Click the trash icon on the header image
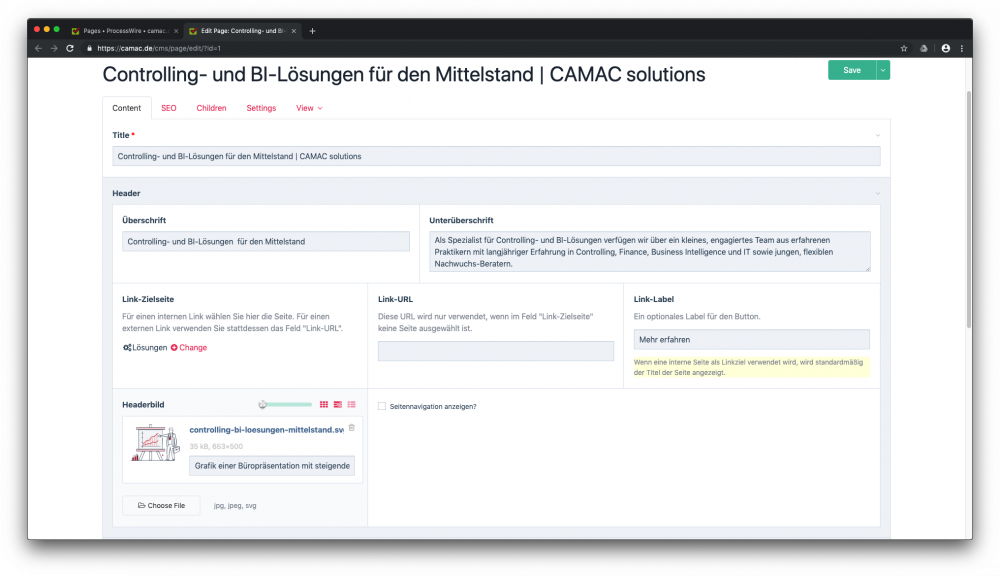 pos(351,428)
